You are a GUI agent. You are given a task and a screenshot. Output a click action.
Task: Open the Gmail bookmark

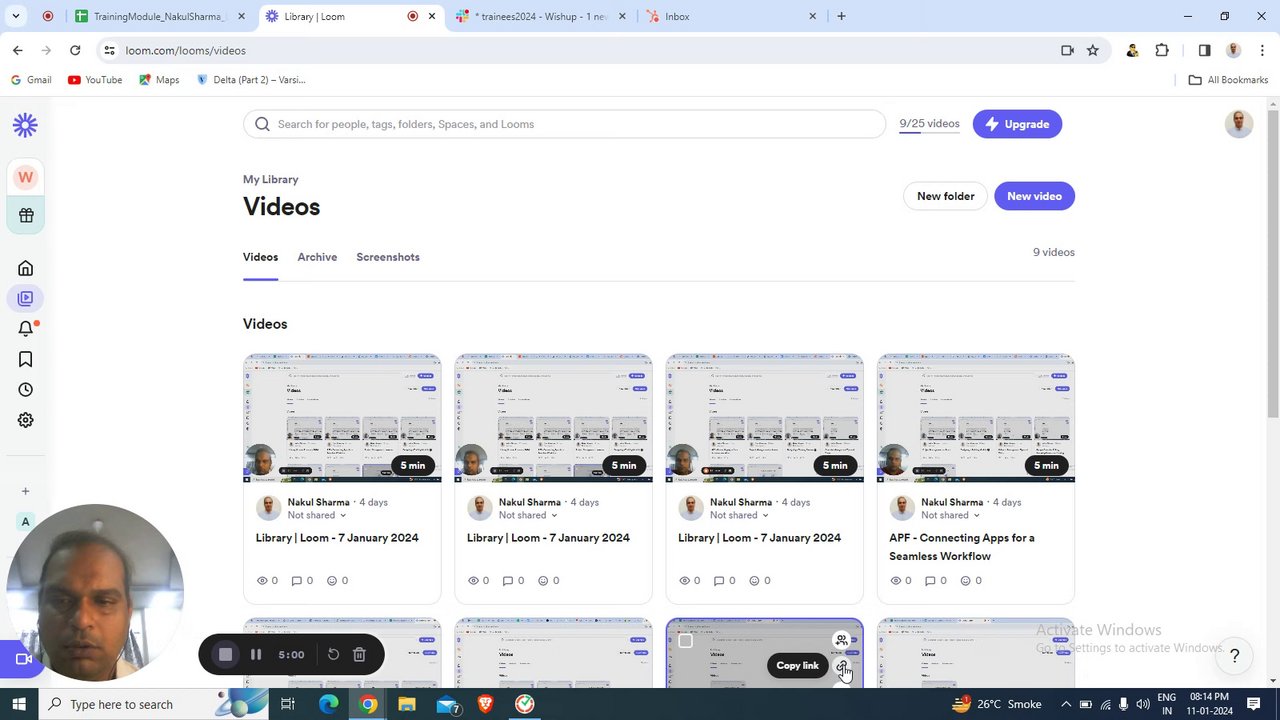click(x=31, y=80)
